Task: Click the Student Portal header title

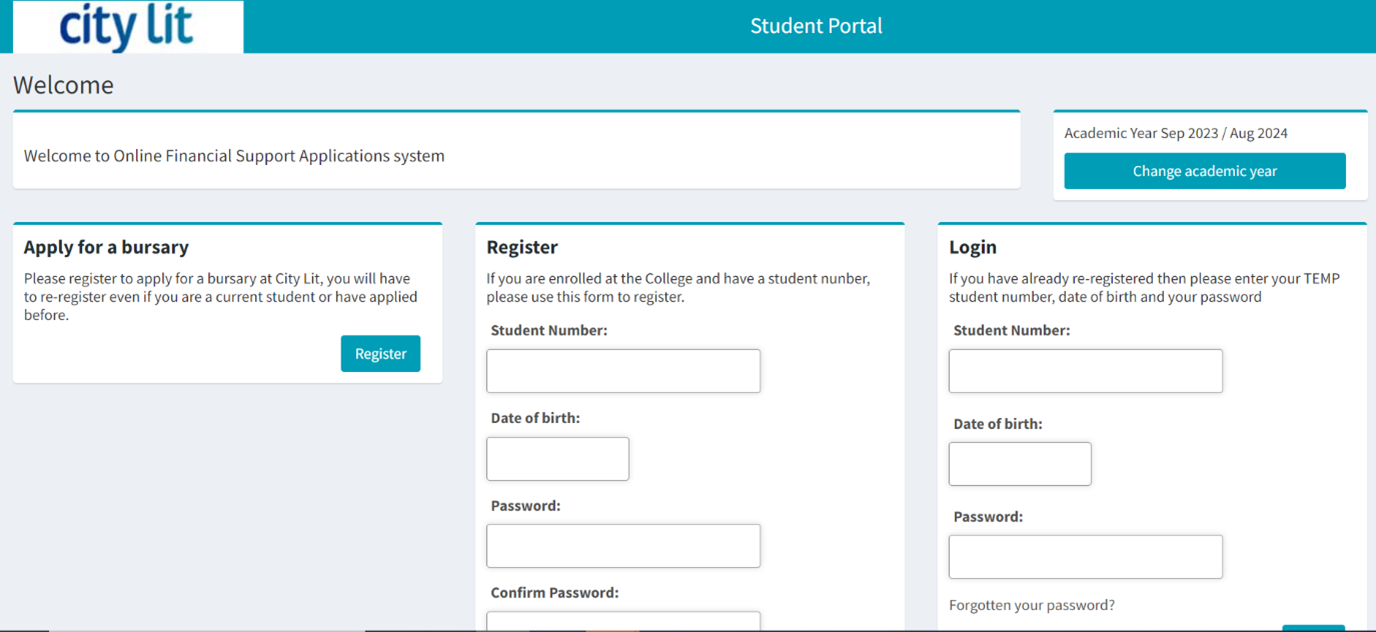Action: pyautogui.click(x=816, y=26)
